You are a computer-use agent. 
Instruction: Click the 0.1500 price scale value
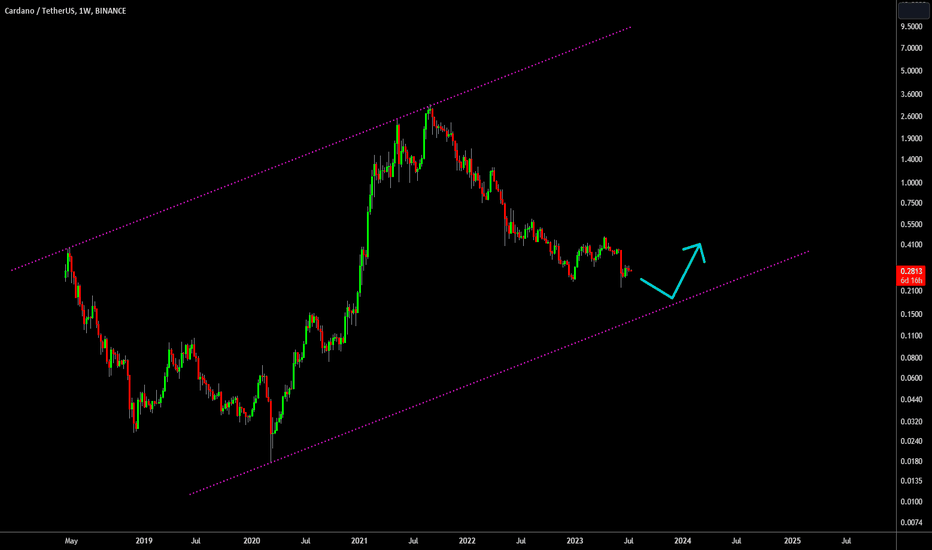pyautogui.click(x=911, y=315)
